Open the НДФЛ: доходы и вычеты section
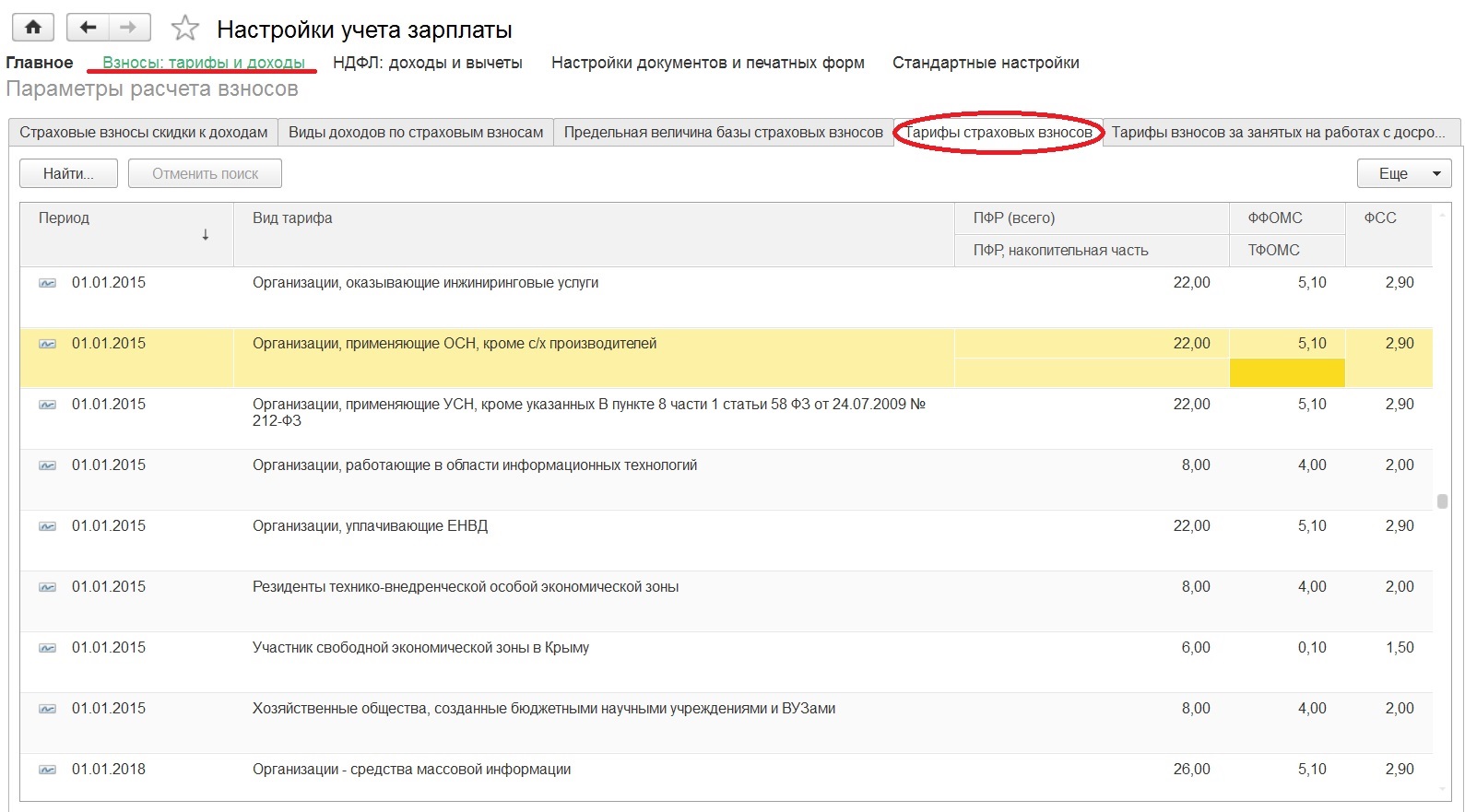Viewport: 1465px width, 812px height. click(x=427, y=63)
